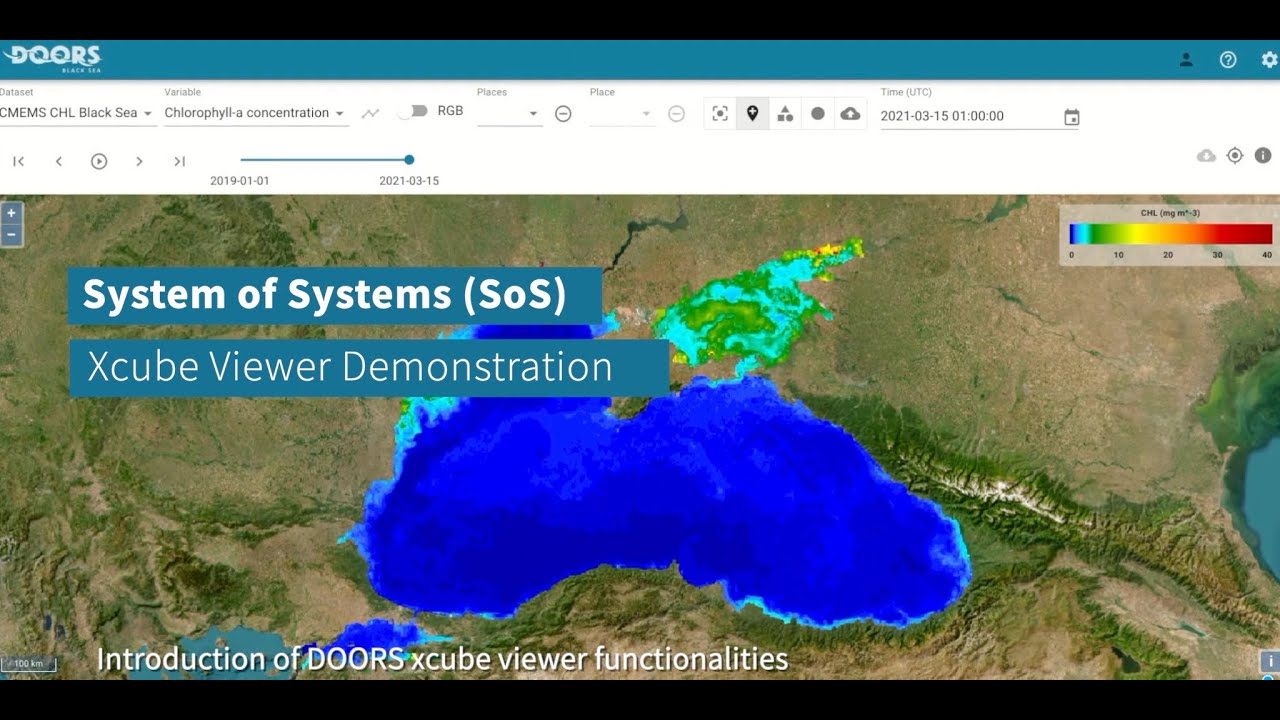Viewport: 1280px width, 720px height.
Task: Click the 2019-01-01 slider start label
Action: pyautogui.click(x=239, y=181)
